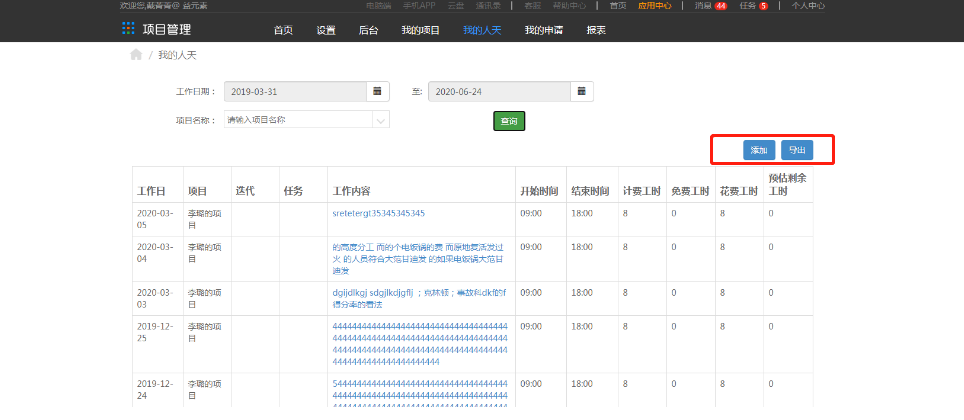Open 后台 menu item
Viewport: 964px width, 420px height.
click(x=368, y=30)
